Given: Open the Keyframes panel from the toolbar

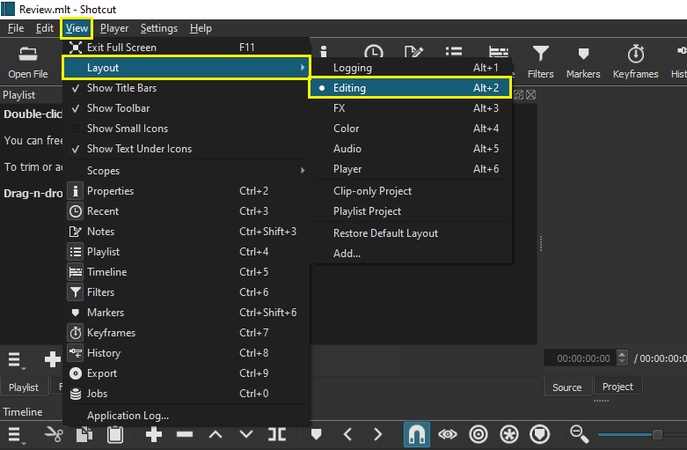Looking at the screenshot, I should tap(635, 62).
